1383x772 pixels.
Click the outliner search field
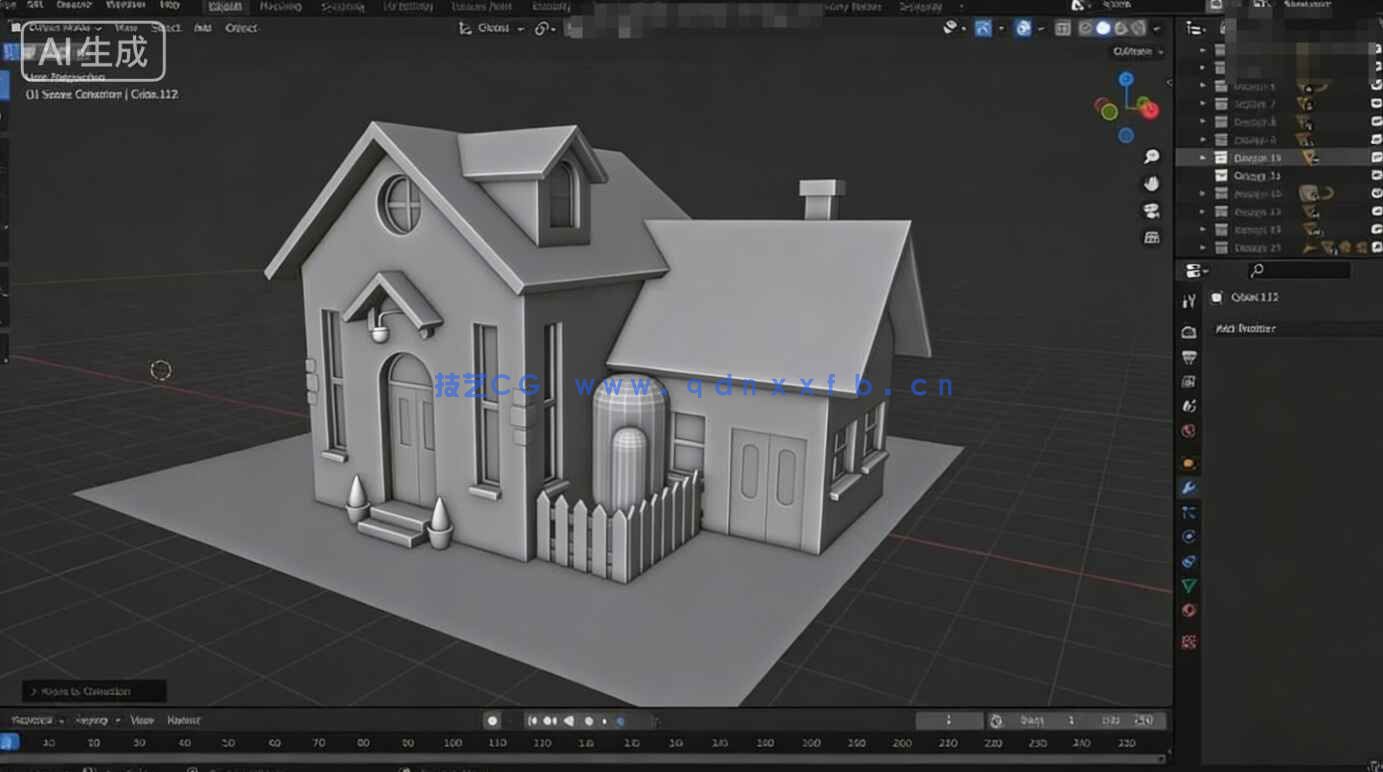pyautogui.click(x=1300, y=270)
